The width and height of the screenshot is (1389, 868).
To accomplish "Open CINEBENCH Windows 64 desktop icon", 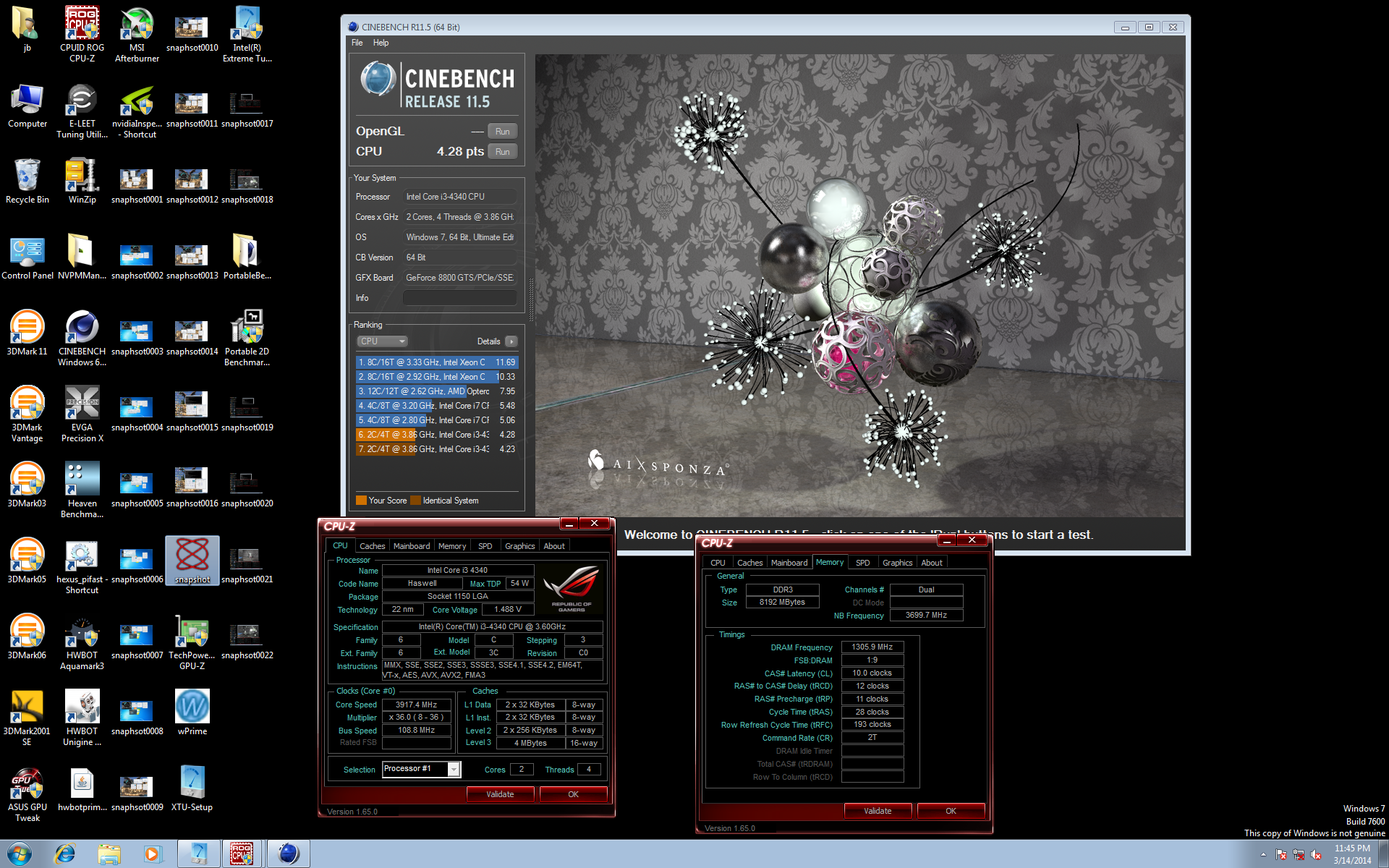I will pyautogui.click(x=82, y=338).
